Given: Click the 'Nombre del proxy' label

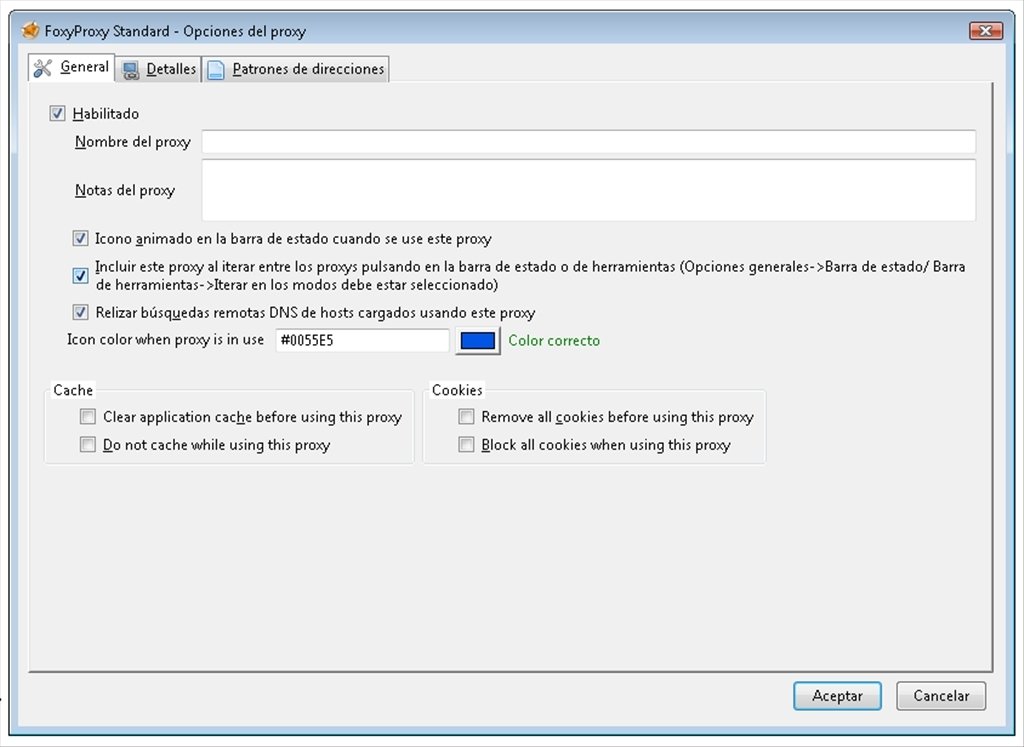Looking at the screenshot, I should click(133, 142).
